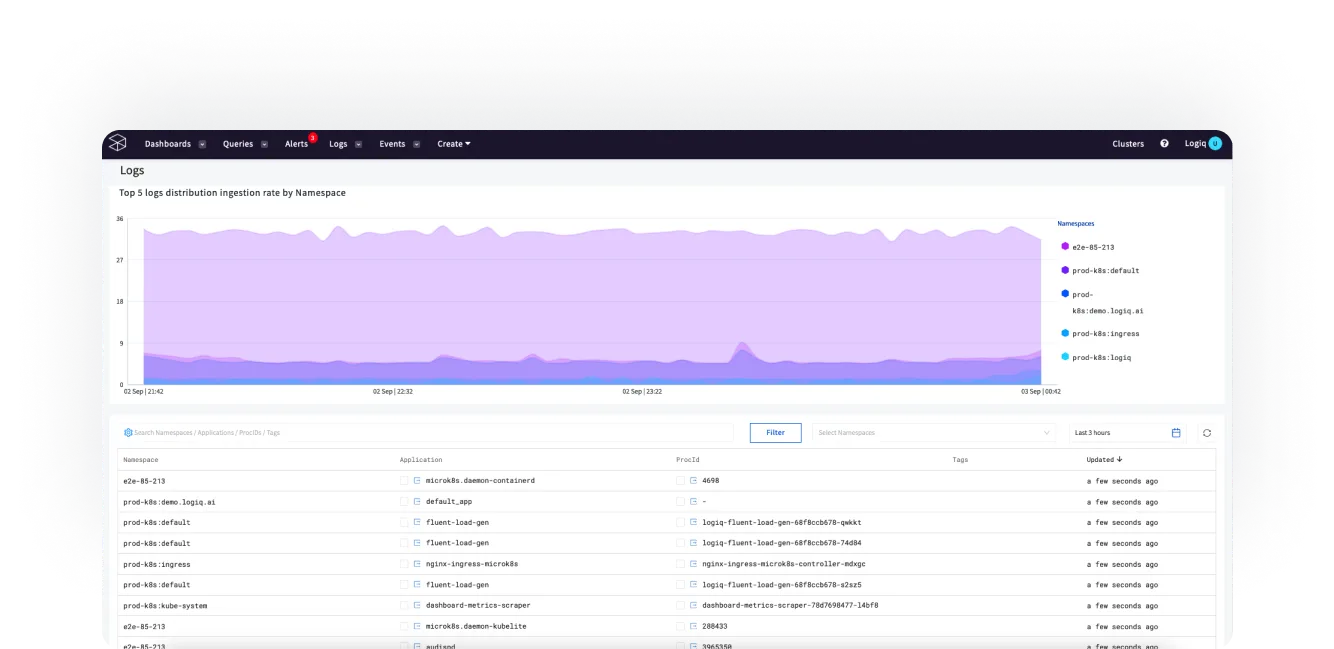
Task: Click the fluent-load-gen view icon in the qwkkt row
Action: coord(417,523)
